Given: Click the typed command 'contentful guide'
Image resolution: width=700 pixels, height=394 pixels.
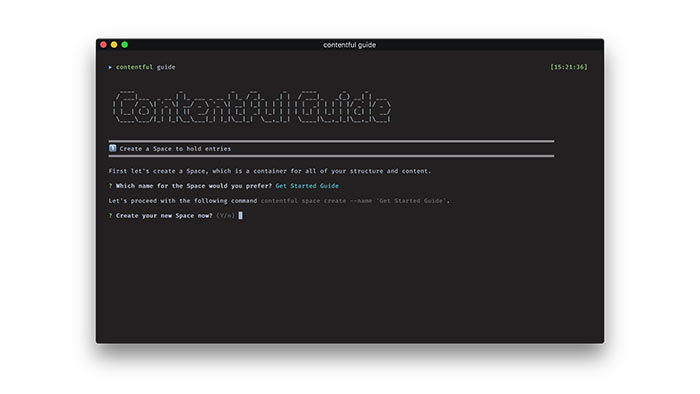Looking at the screenshot, I should 146,67.
